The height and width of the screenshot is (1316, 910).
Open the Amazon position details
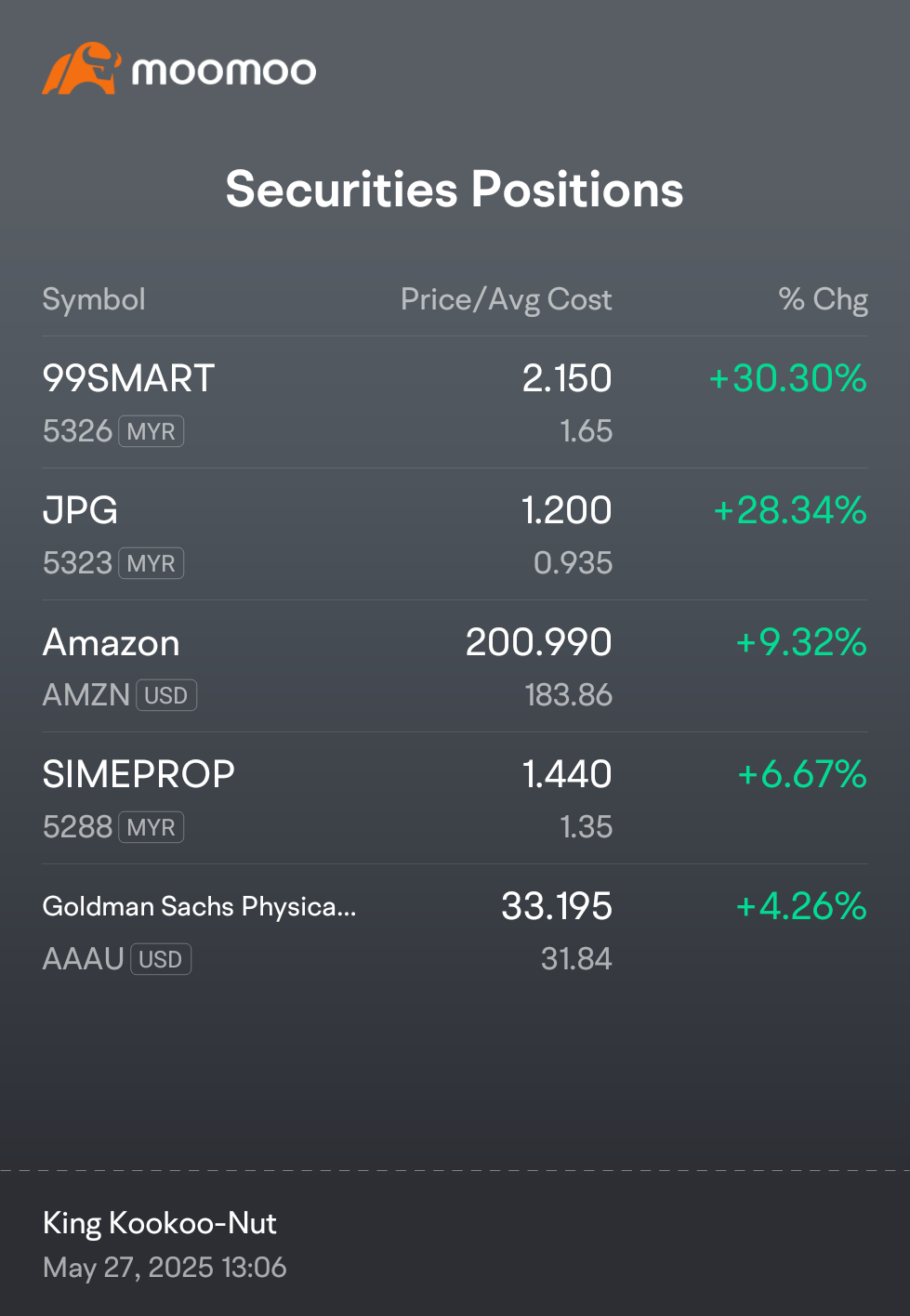455,666
